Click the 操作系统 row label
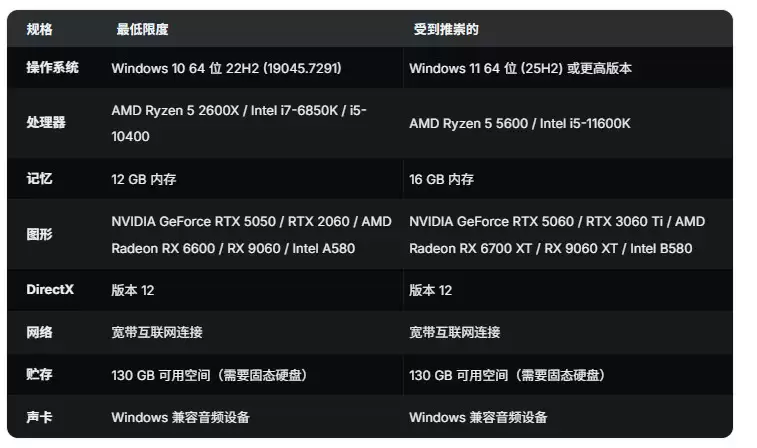The width and height of the screenshot is (757, 448). [52, 68]
